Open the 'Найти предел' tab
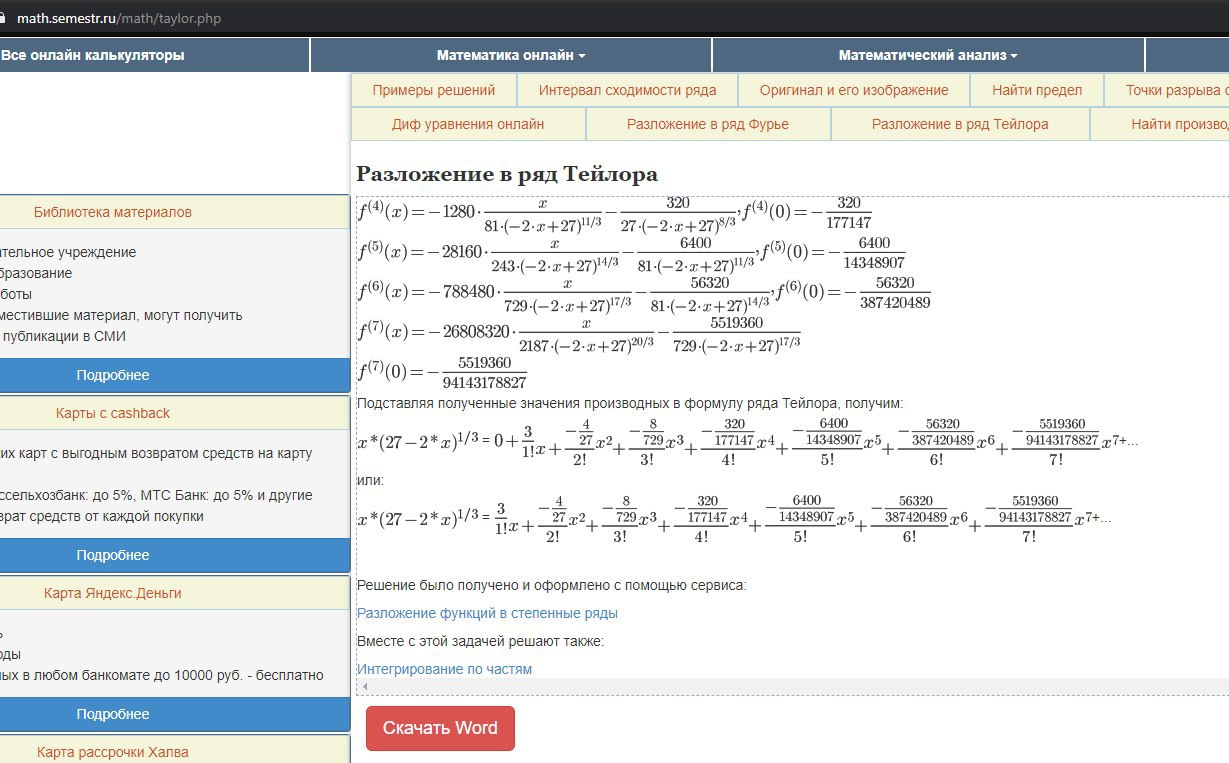 point(1037,90)
